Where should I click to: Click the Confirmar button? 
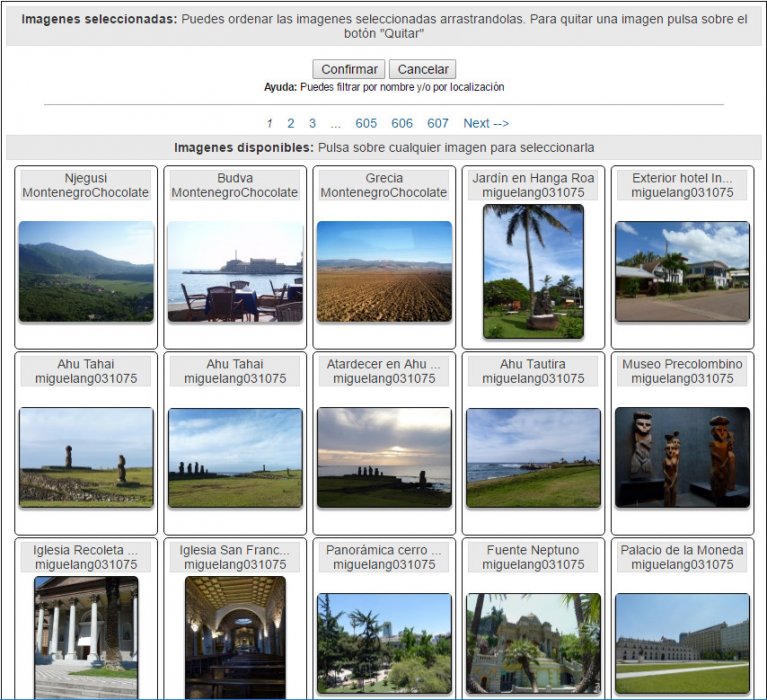pyautogui.click(x=349, y=69)
